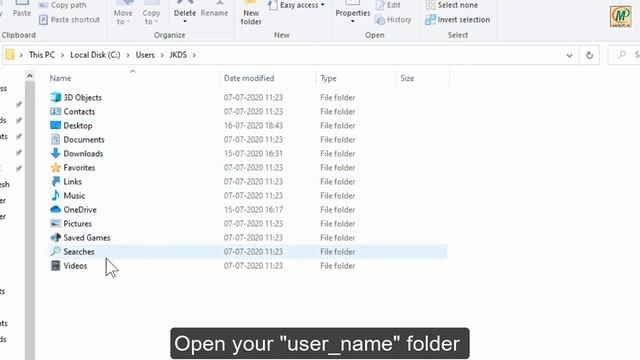Click Downloads' date "15-07-2020 16:31"
Viewport: 640px width, 360px height.
(253, 153)
